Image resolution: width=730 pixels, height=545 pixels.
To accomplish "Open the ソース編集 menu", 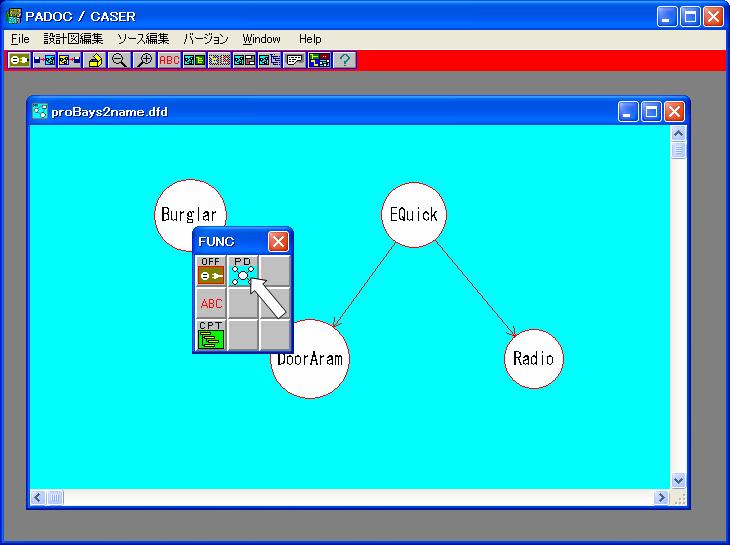I will [x=143, y=39].
